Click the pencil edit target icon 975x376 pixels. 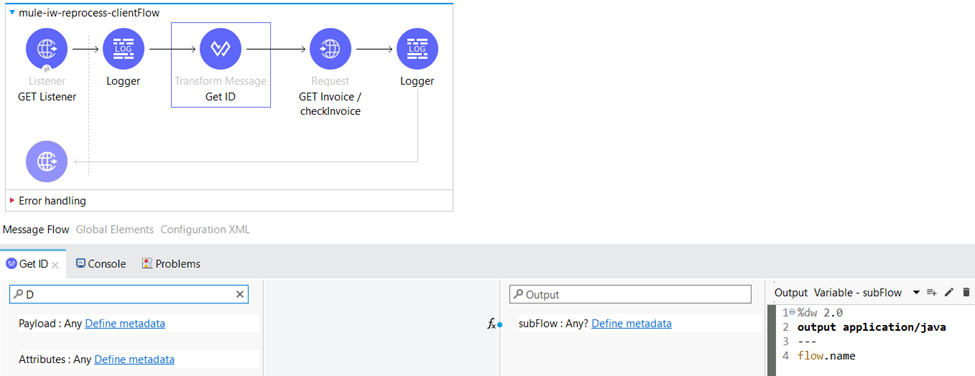click(949, 293)
